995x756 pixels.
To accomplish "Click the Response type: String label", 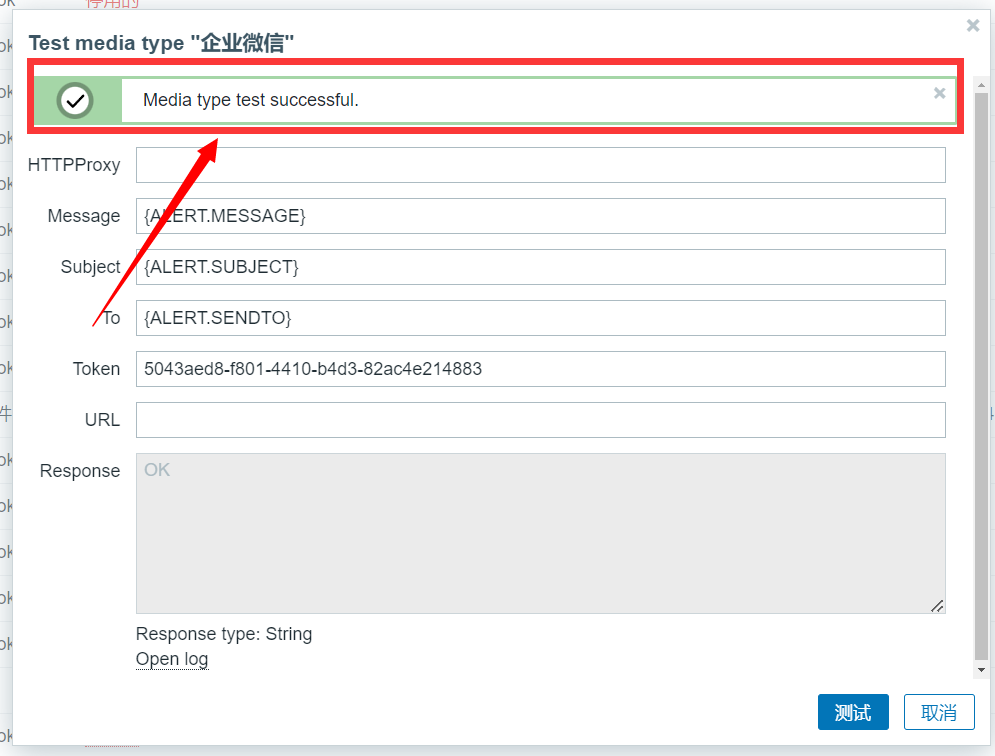I will pyautogui.click(x=224, y=634).
